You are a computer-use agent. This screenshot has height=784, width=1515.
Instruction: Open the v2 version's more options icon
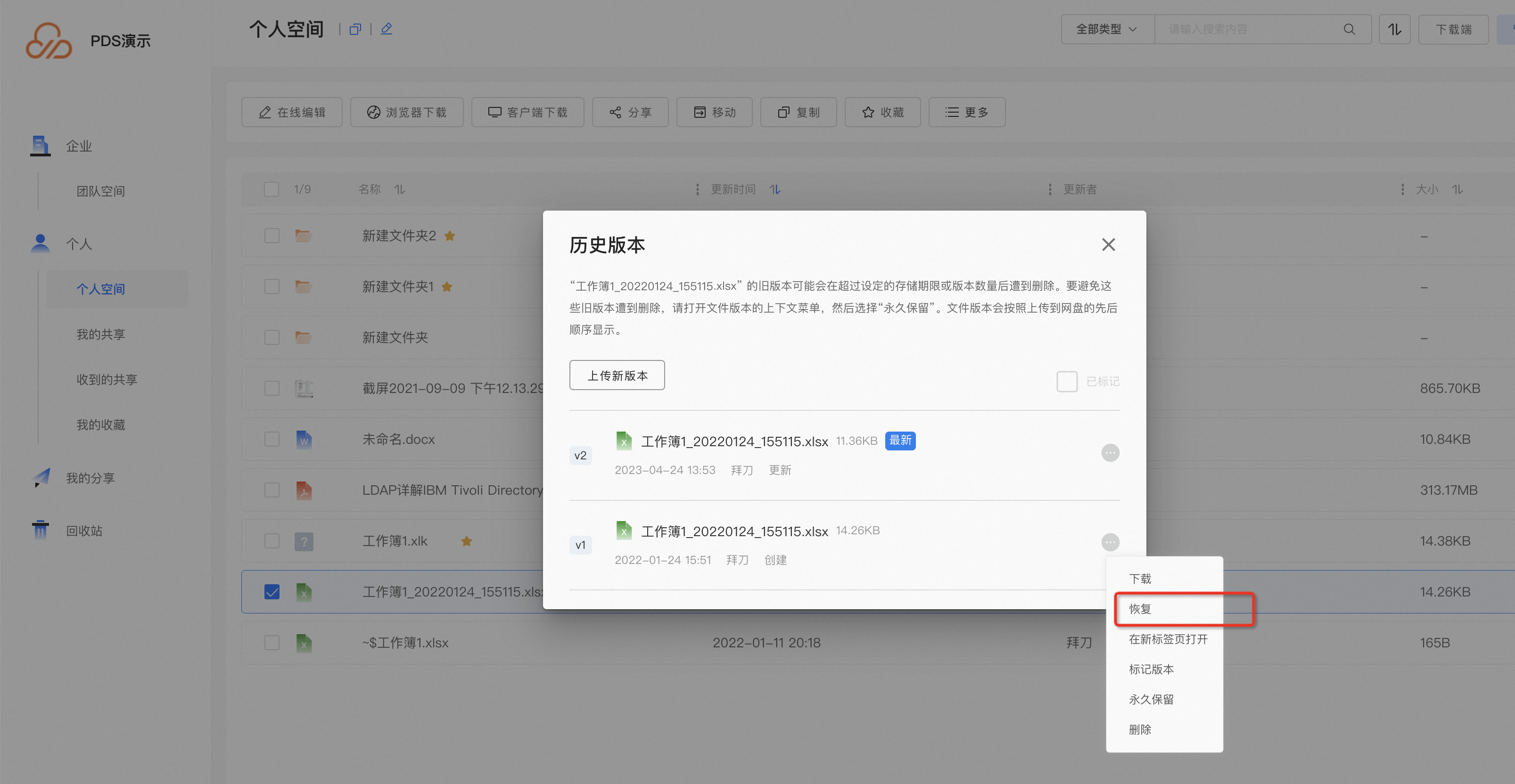point(1110,452)
